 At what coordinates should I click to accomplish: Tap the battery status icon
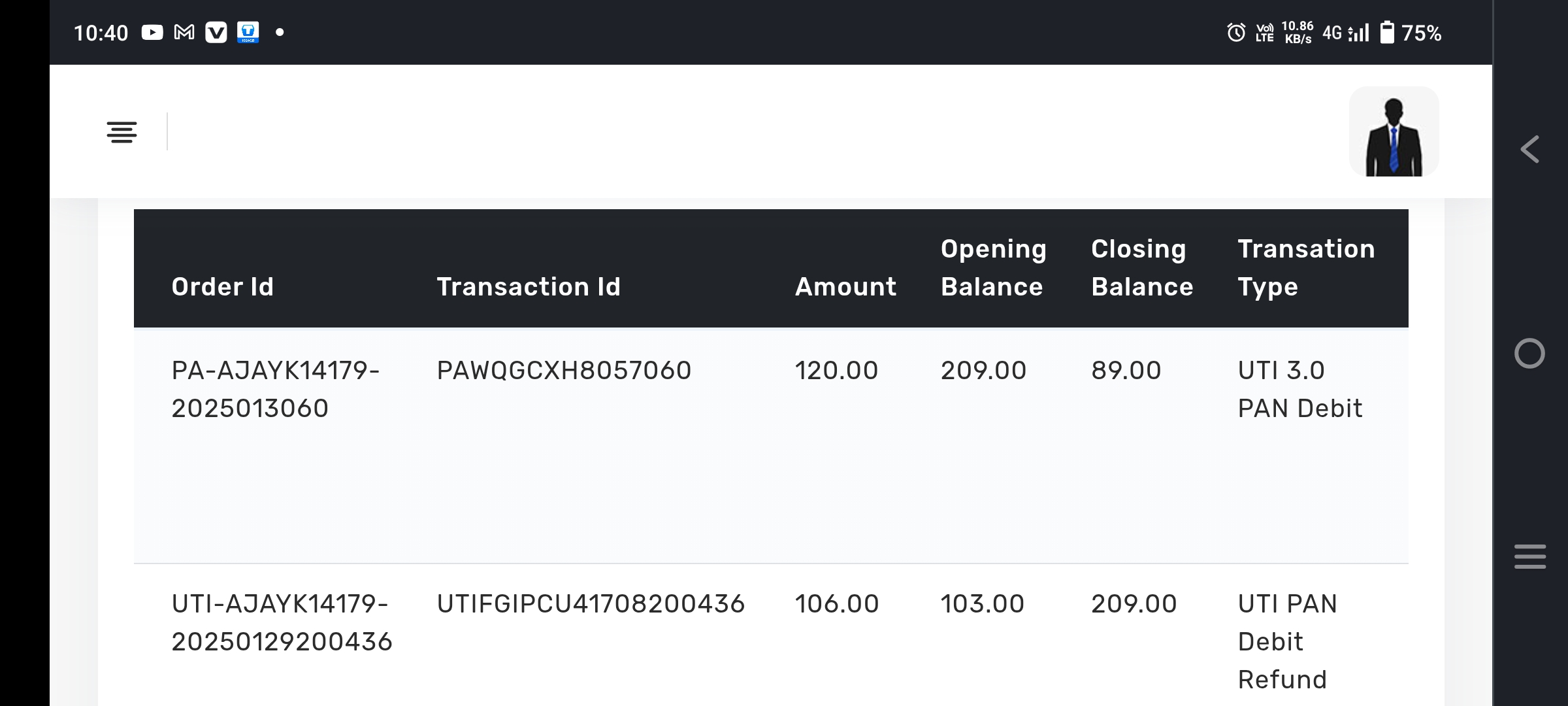1386,33
